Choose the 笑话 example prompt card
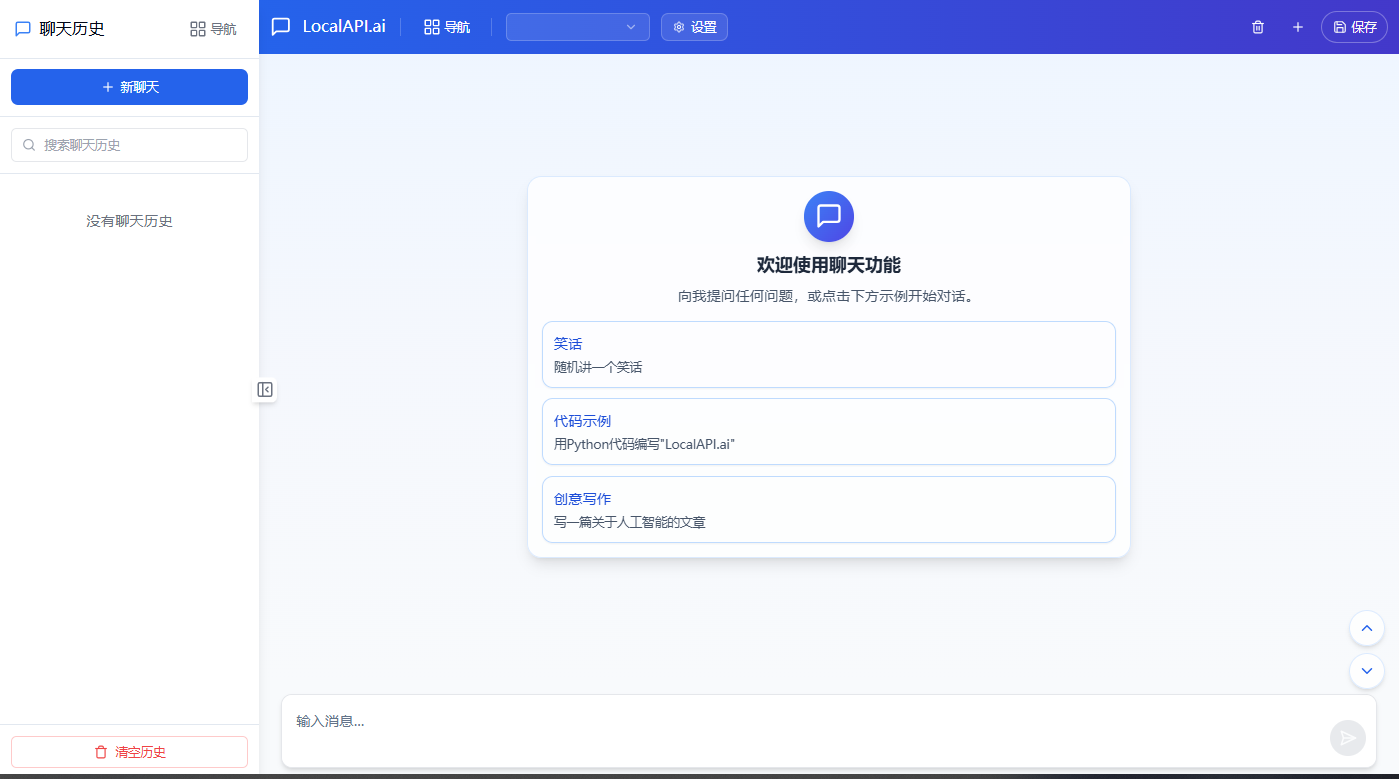This screenshot has width=1399, height=779. click(828, 354)
